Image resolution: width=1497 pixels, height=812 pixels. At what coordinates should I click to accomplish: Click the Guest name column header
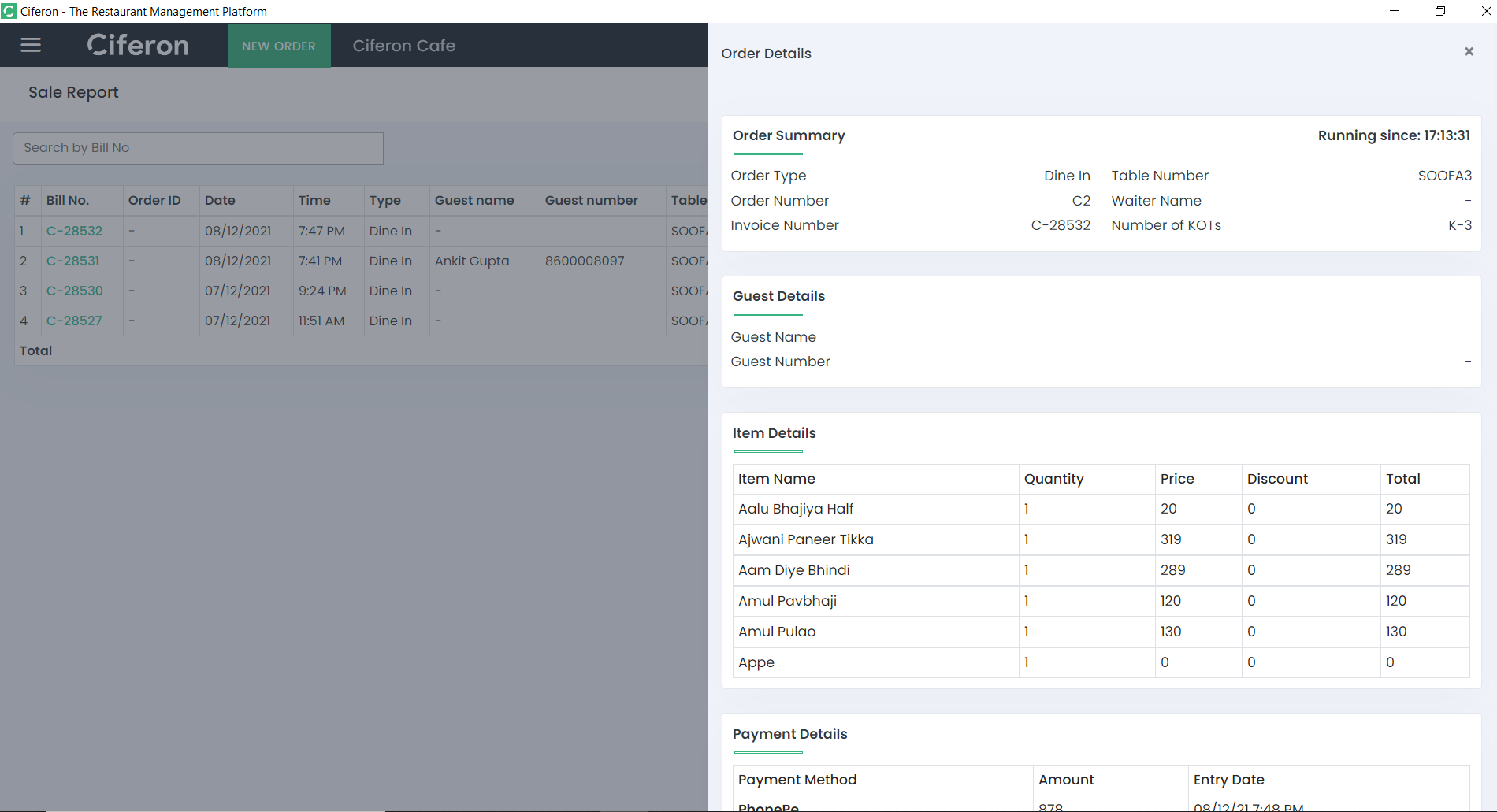point(474,200)
